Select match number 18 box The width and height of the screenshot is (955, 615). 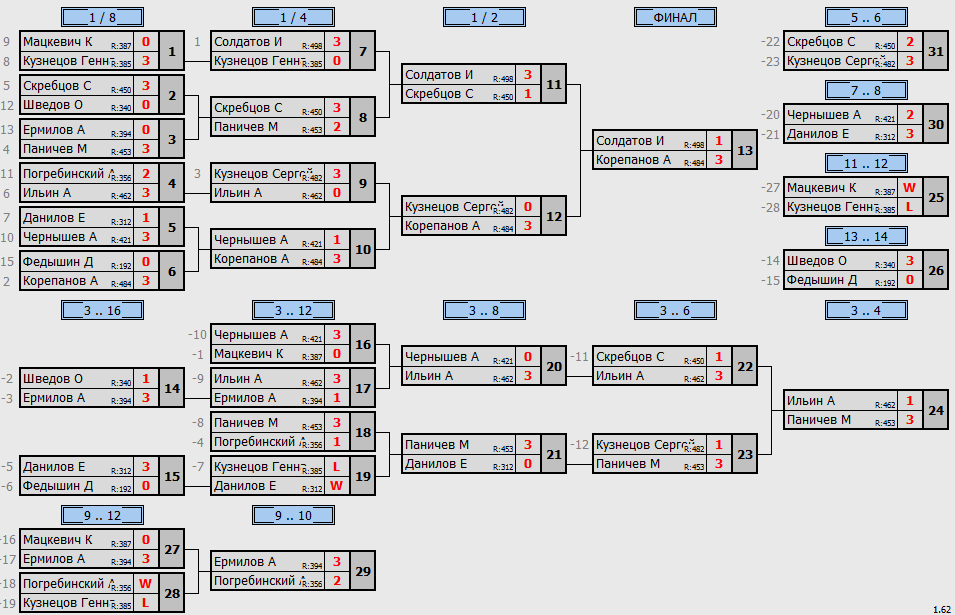click(x=363, y=432)
